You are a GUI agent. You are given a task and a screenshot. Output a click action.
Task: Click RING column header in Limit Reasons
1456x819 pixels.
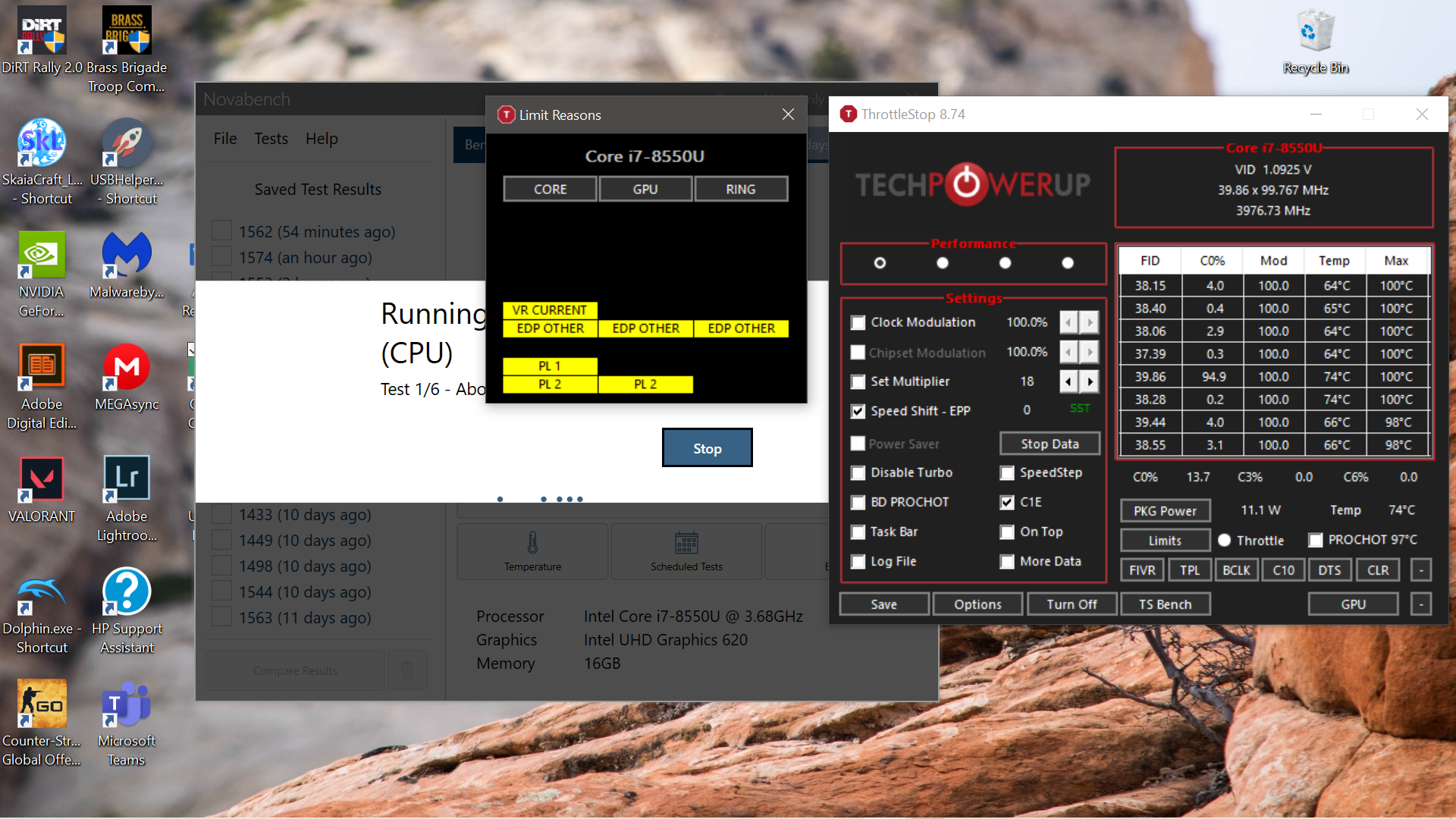tap(741, 189)
